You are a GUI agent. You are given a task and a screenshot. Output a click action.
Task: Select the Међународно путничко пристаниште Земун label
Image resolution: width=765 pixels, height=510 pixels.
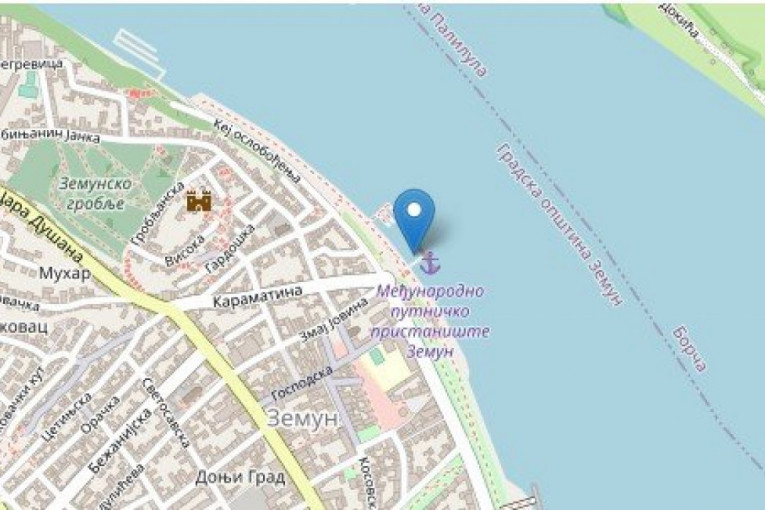429,321
